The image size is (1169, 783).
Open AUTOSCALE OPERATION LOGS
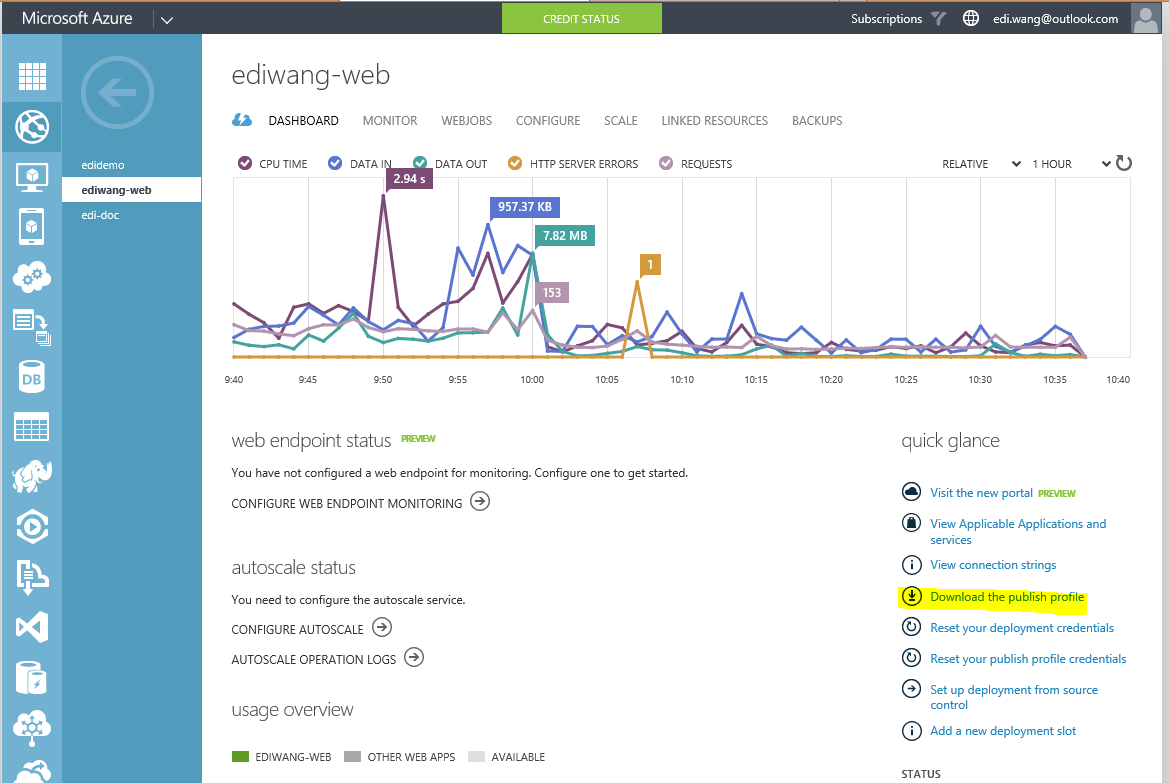pyautogui.click(x=327, y=658)
